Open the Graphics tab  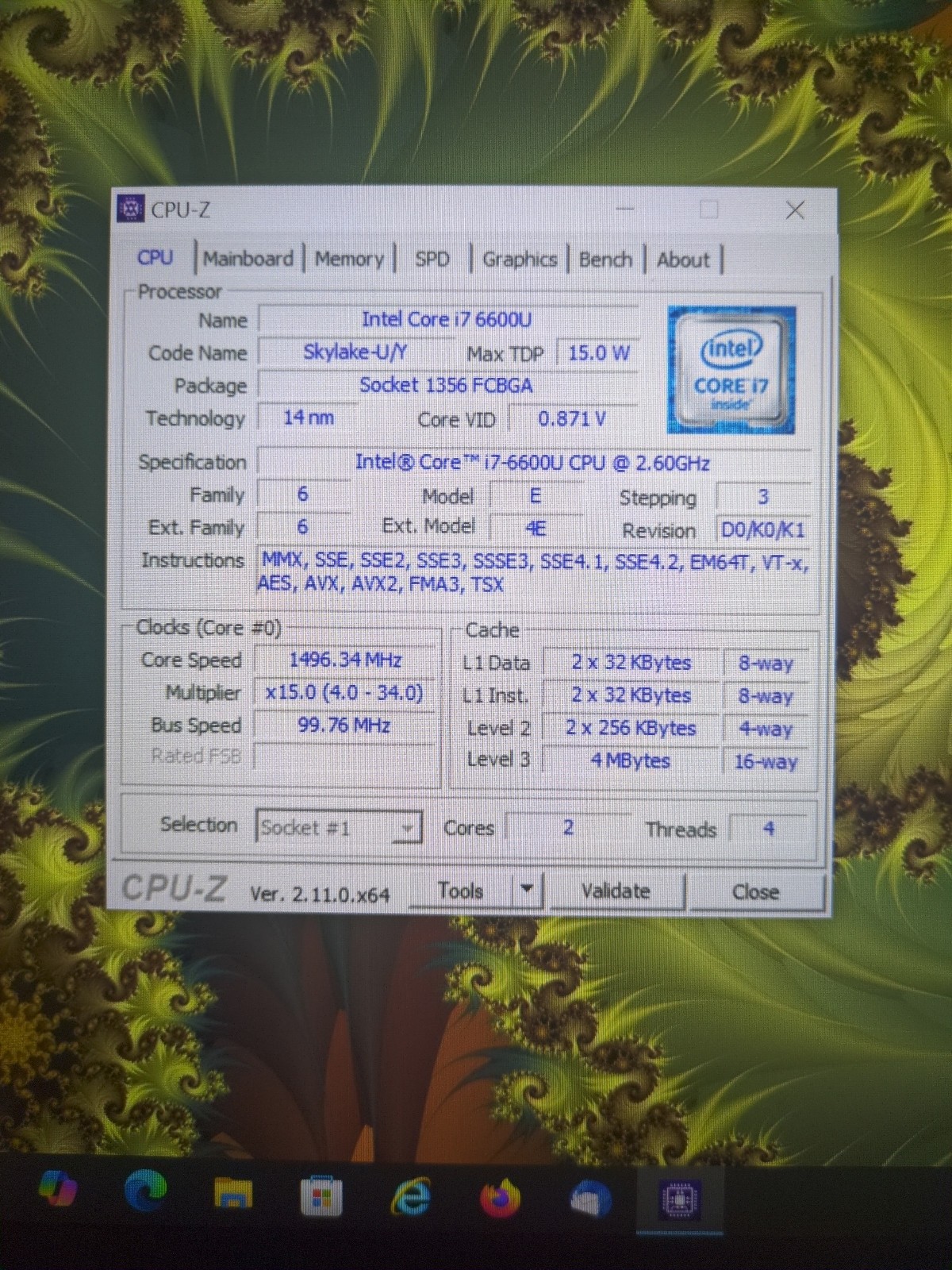(520, 260)
